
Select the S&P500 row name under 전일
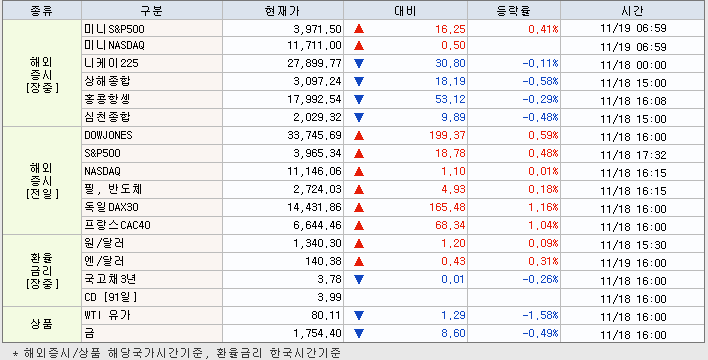(102, 153)
